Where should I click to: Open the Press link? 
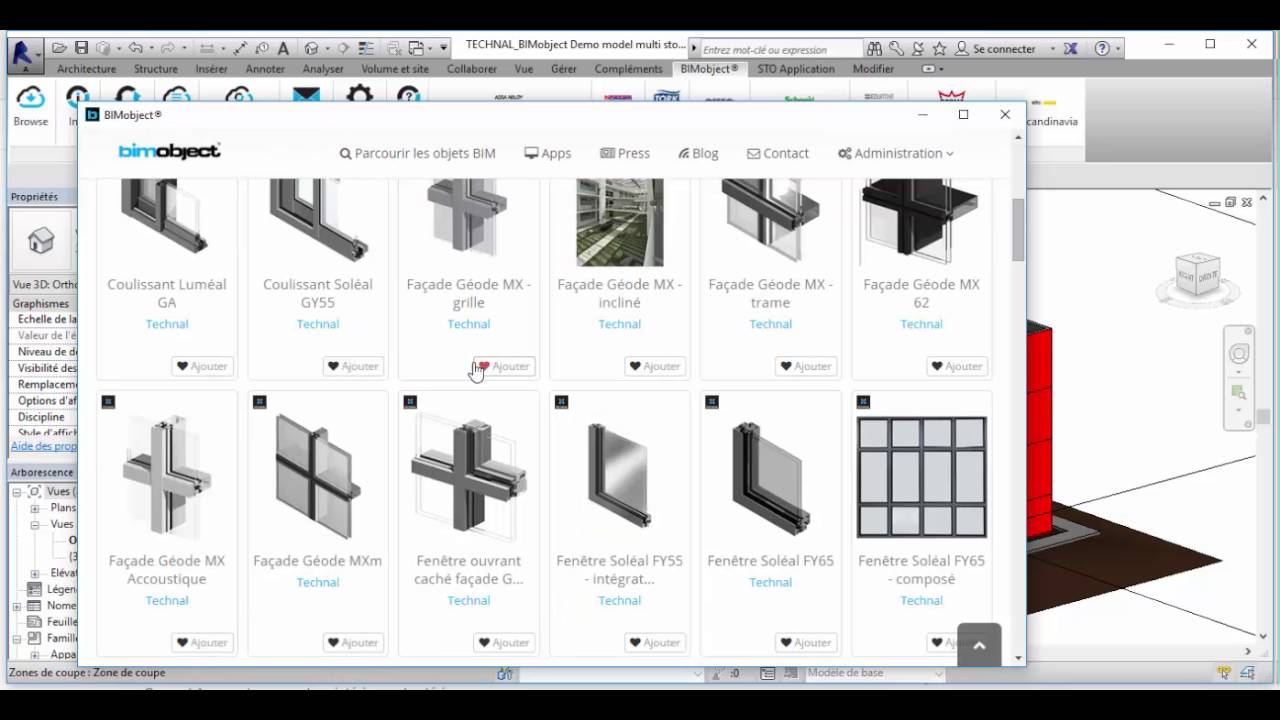625,153
